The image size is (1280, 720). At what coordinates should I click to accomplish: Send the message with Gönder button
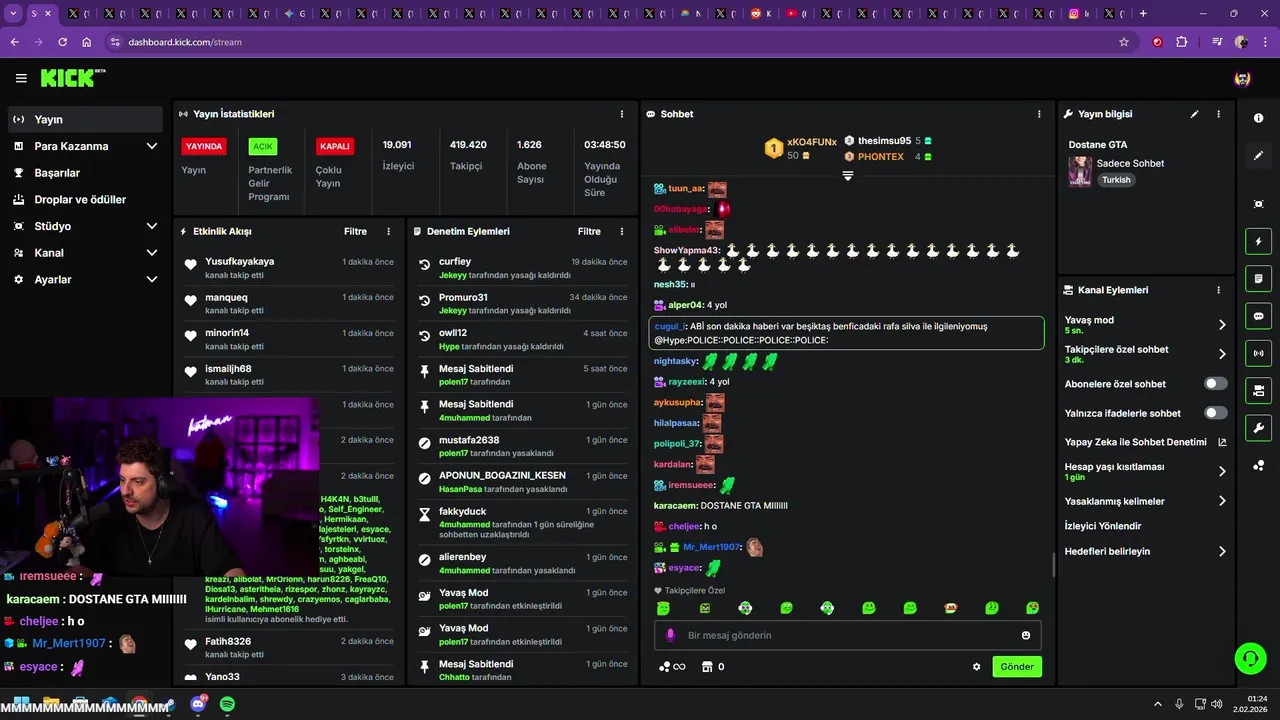[x=1017, y=667]
